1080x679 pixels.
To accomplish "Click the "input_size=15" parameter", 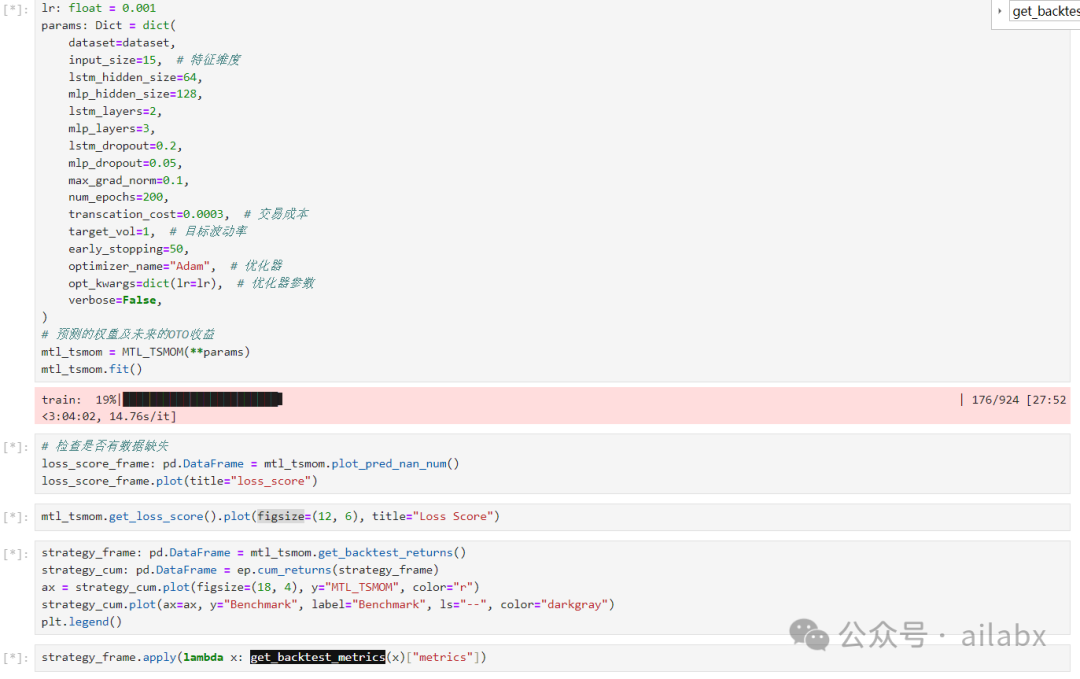I will pos(112,60).
